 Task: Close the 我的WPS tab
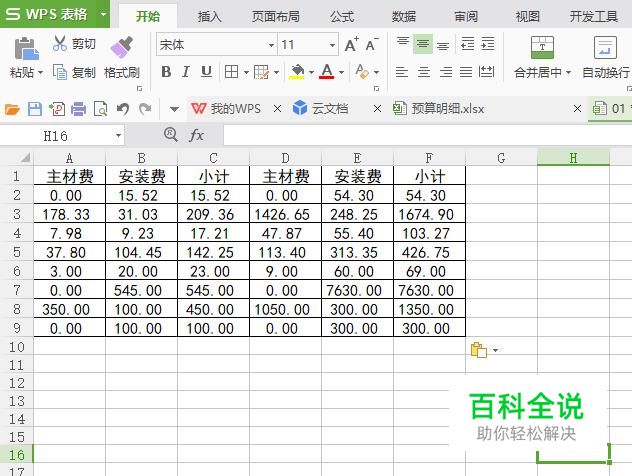coord(277,108)
